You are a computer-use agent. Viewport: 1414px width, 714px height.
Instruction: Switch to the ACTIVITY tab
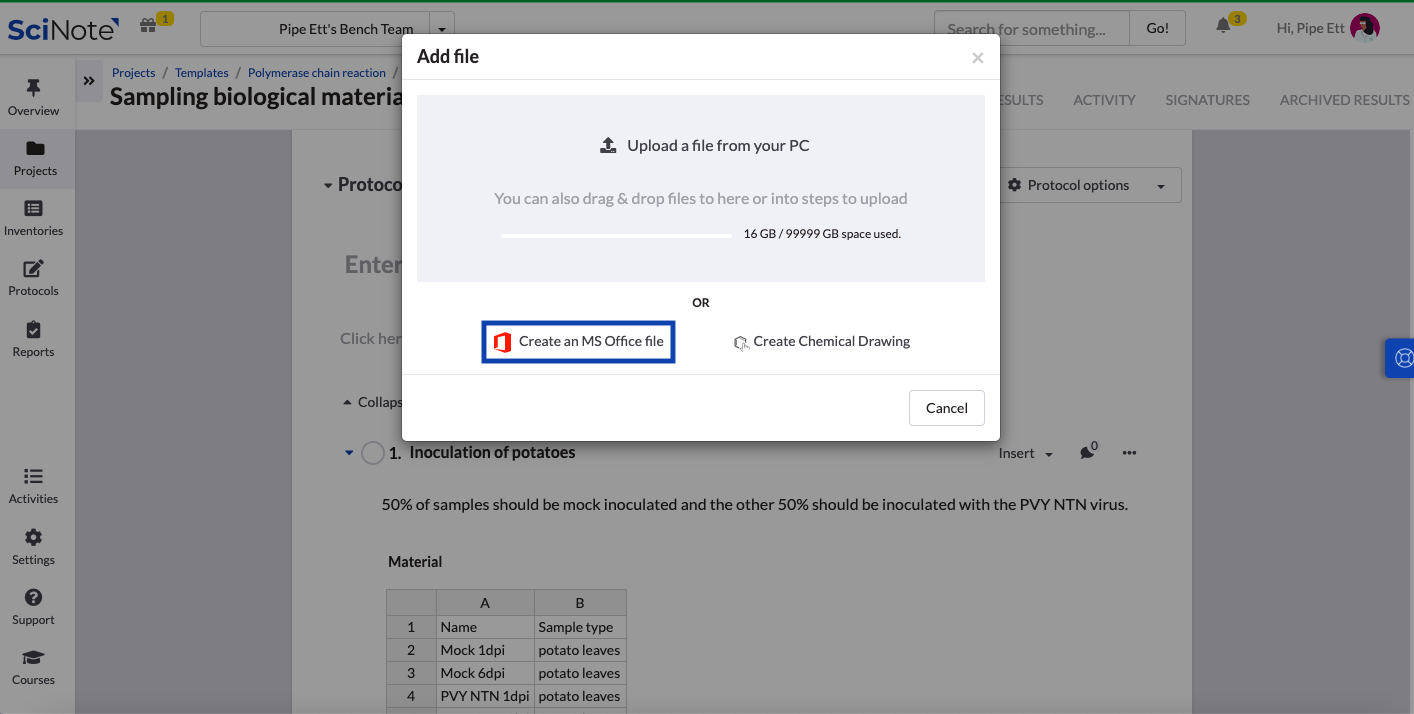(1104, 99)
